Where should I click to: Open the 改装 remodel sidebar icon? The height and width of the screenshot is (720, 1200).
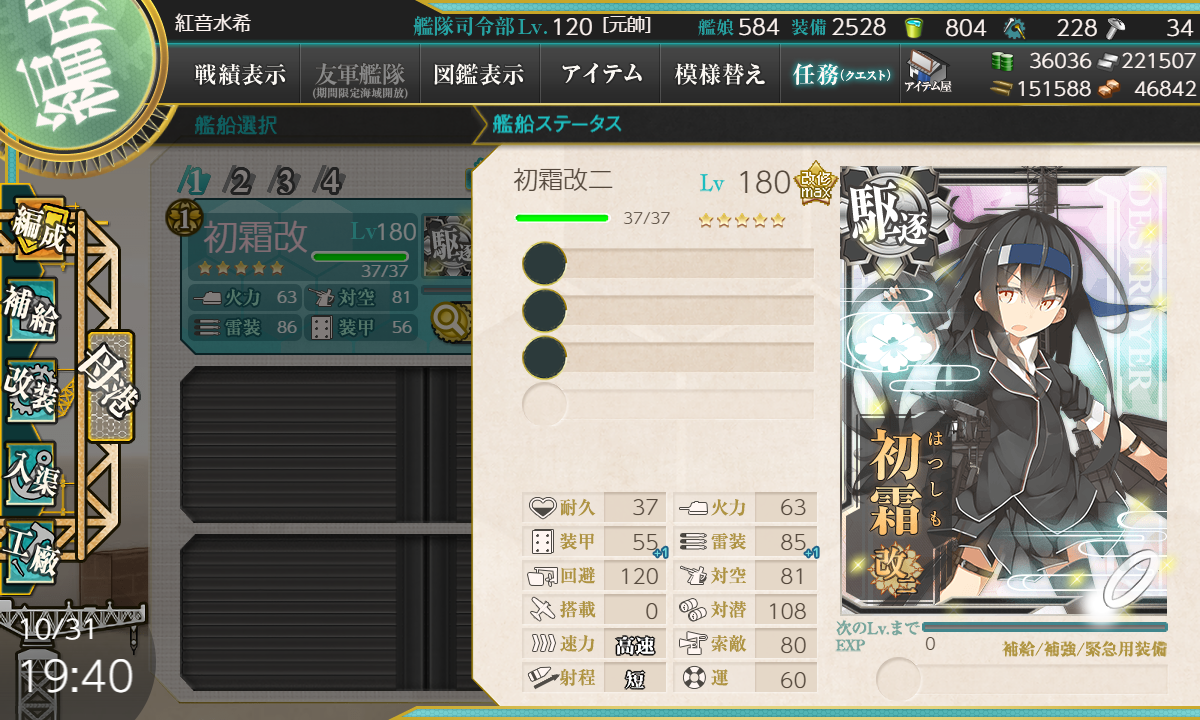click(x=32, y=391)
